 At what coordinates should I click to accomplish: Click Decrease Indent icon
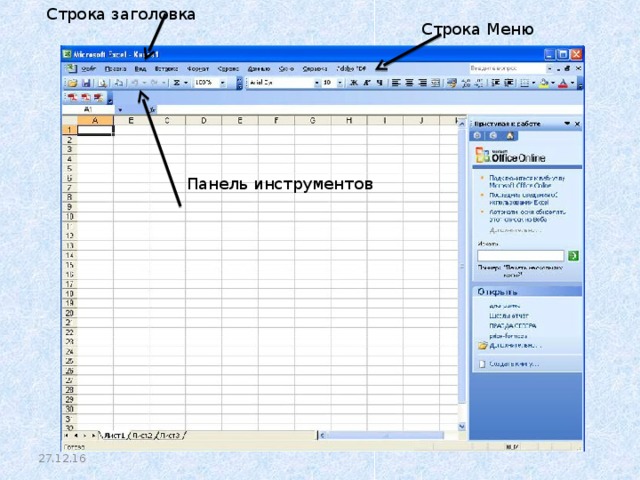(x=496, y=83)
